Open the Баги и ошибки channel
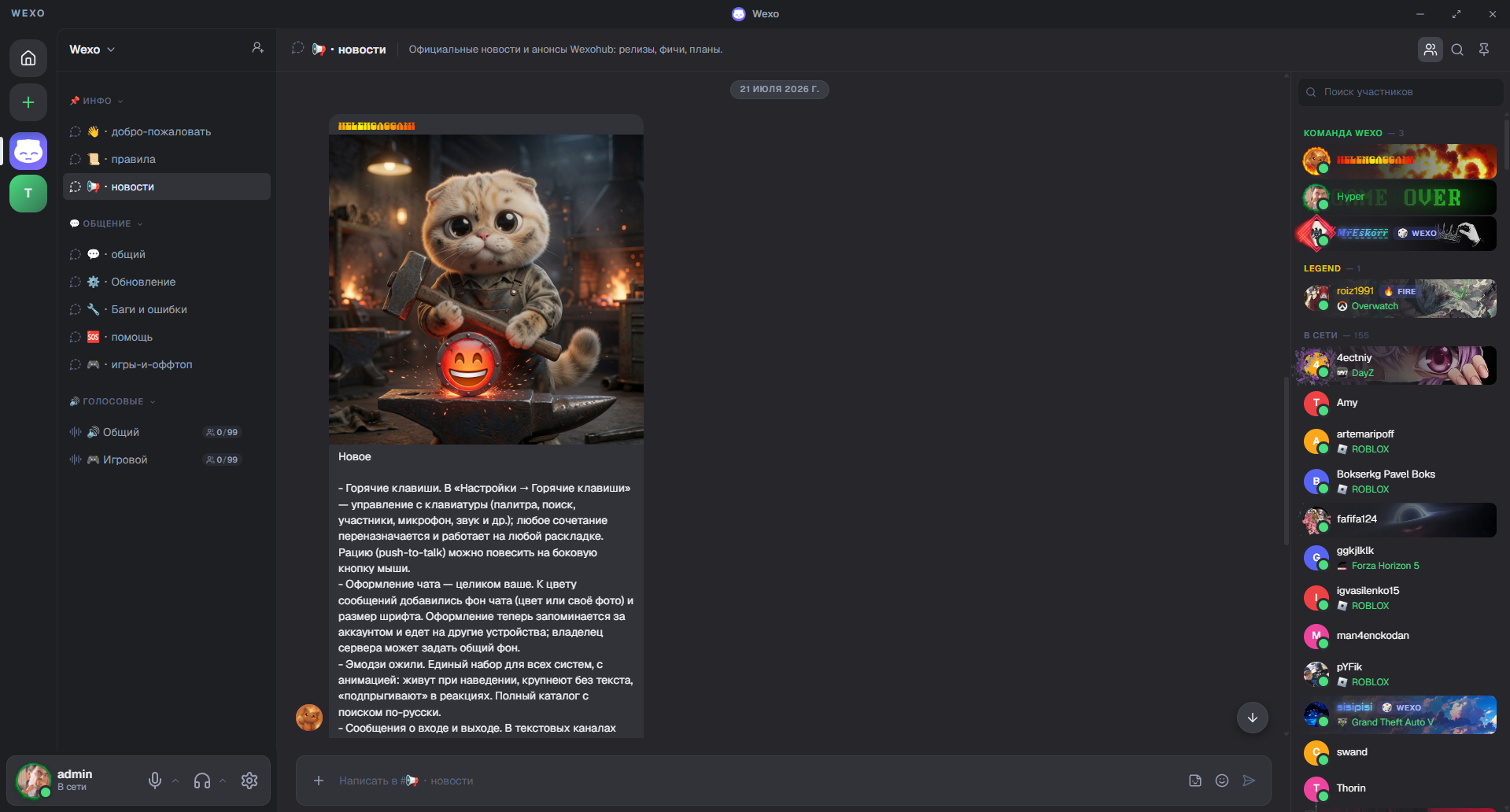This screenshot has width=1510, height=812. pos(167,309)
